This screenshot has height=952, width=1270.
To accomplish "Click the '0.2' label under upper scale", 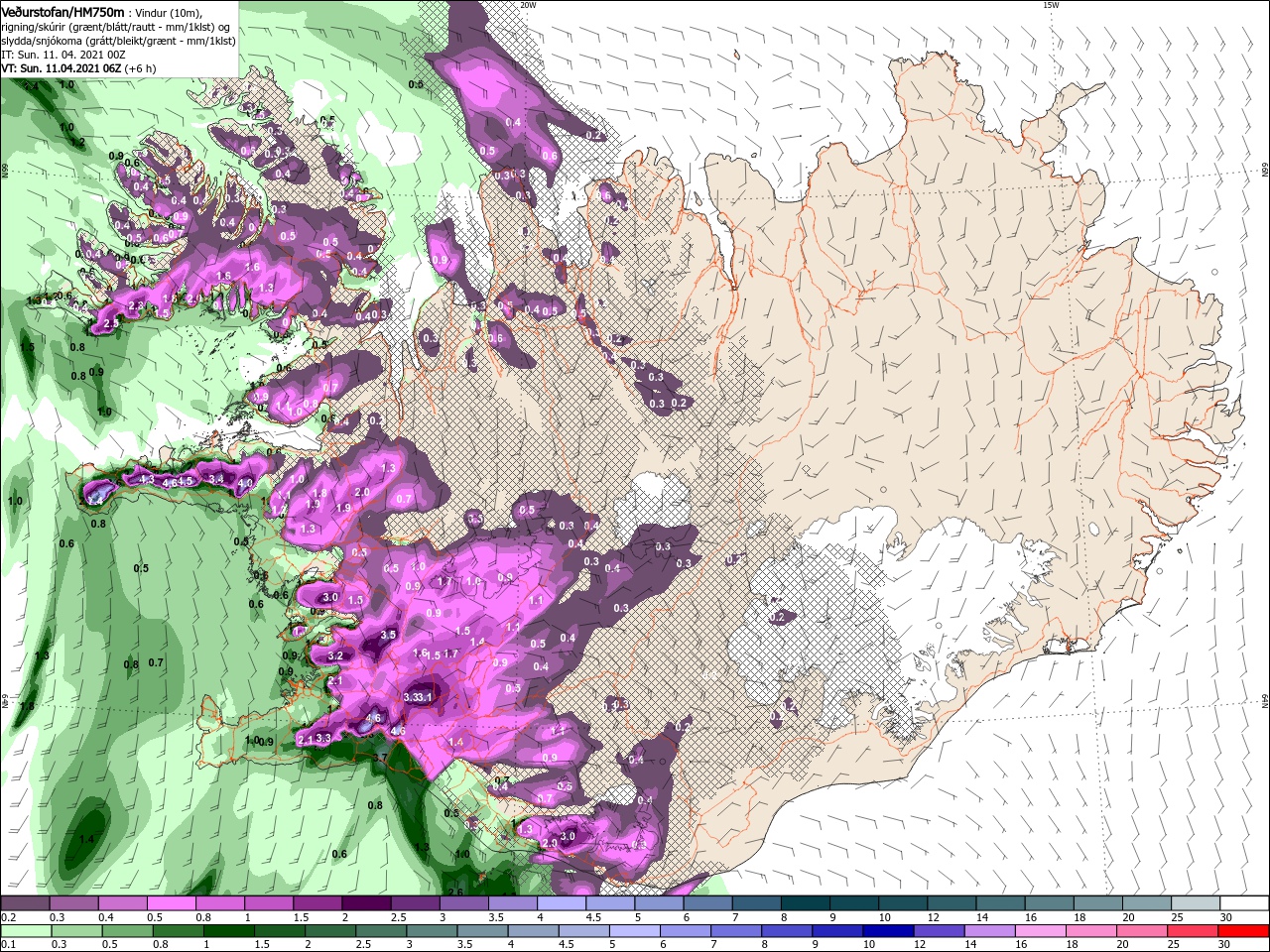I will pyautogui.click(x=8, y=917).
